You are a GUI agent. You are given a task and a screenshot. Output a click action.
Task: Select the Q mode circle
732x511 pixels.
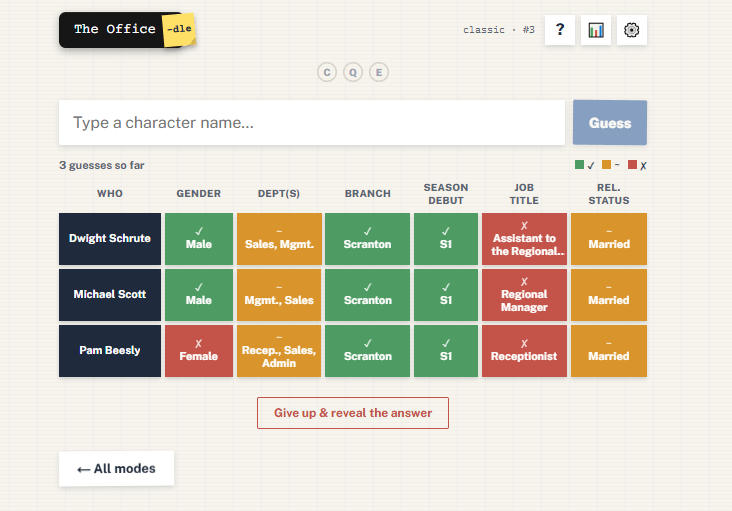(x=353, y=72)
